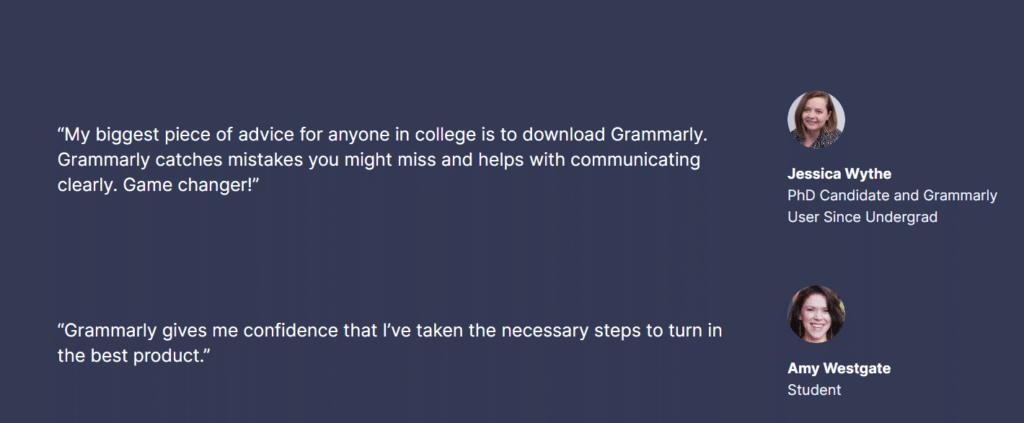Select the name Amy Westgate

(x=839, y=368)
